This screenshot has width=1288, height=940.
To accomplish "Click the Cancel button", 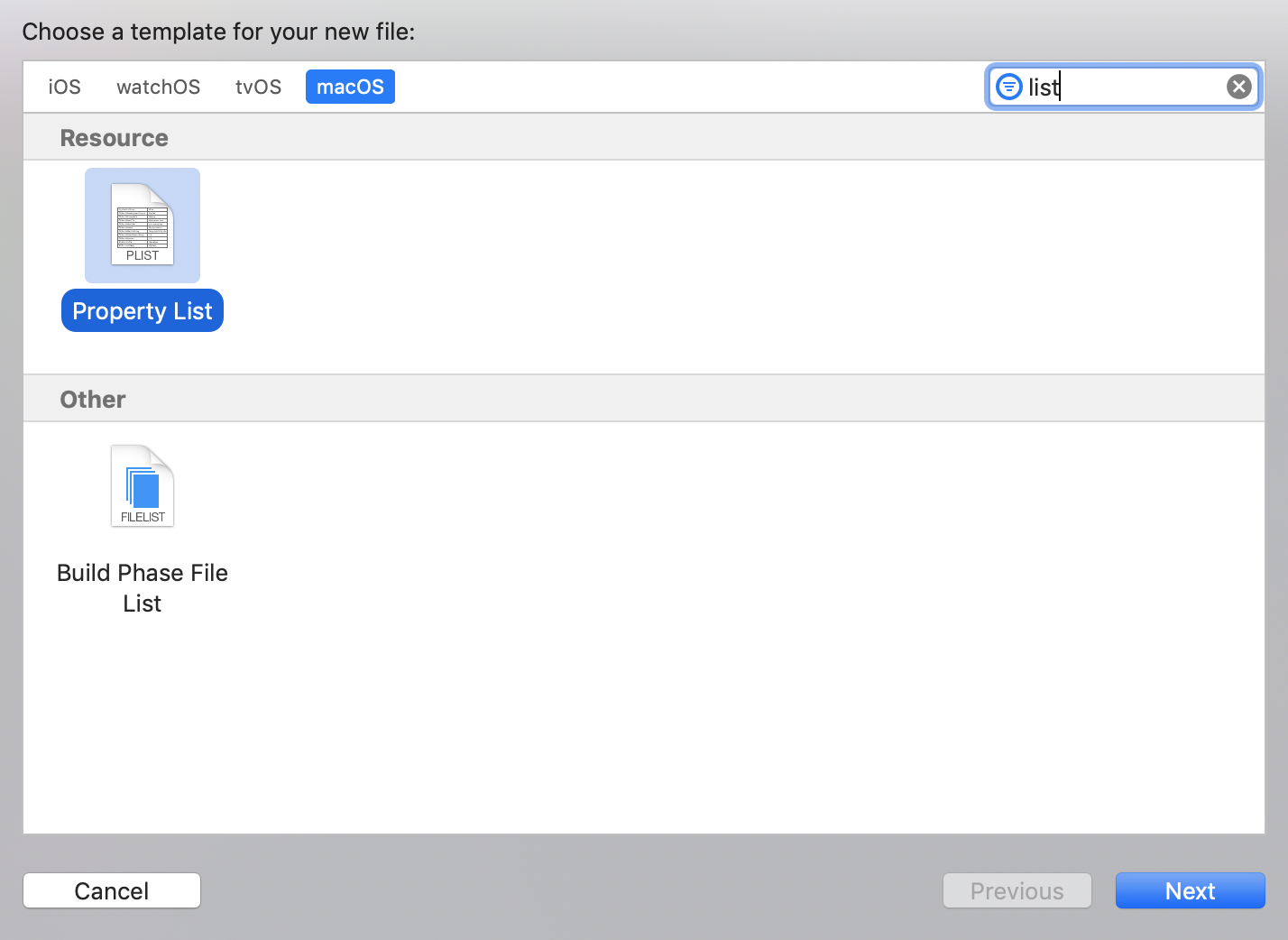I will pyautogui.click(x=112, y=890).
